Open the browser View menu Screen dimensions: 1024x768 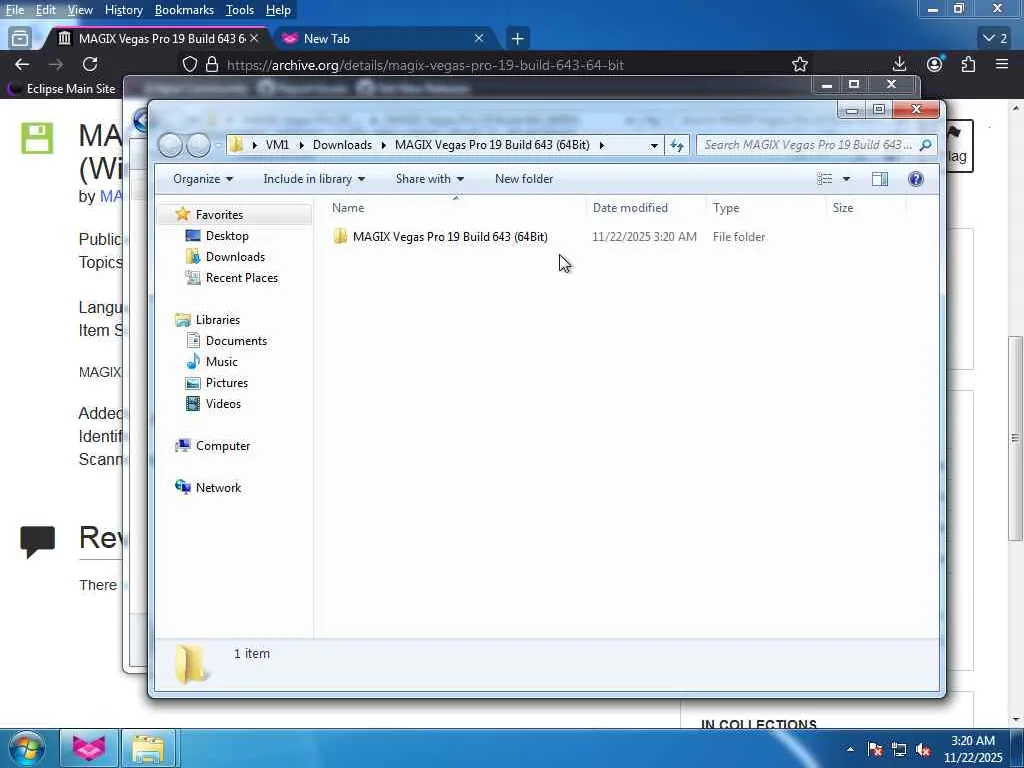click(80, 10)
